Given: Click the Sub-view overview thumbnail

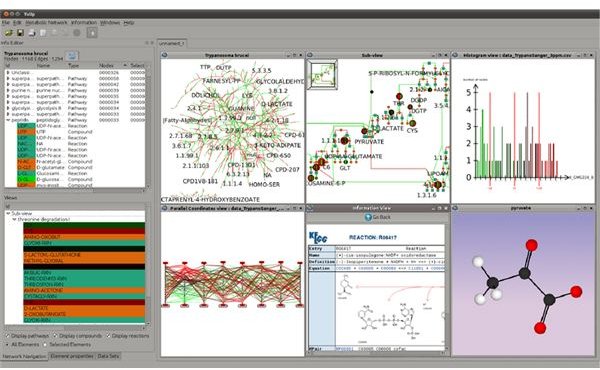Looking at the screenshot, I should 323,75.
